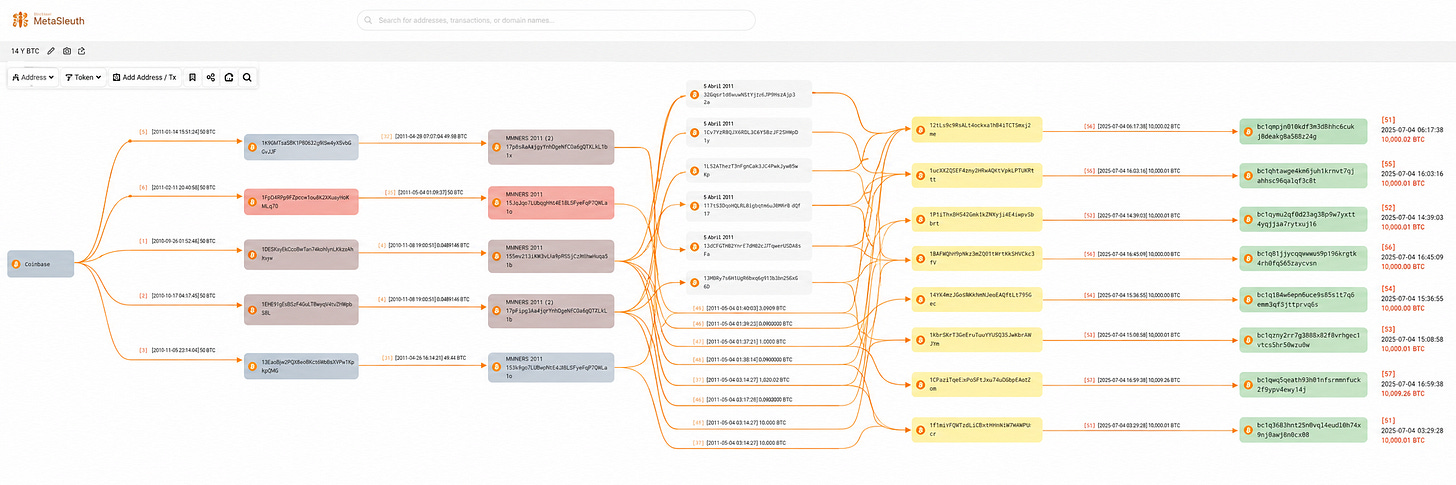Click the graph layout nodes icon in toolbar
1456x485 pixels.
tap(210, 77)
